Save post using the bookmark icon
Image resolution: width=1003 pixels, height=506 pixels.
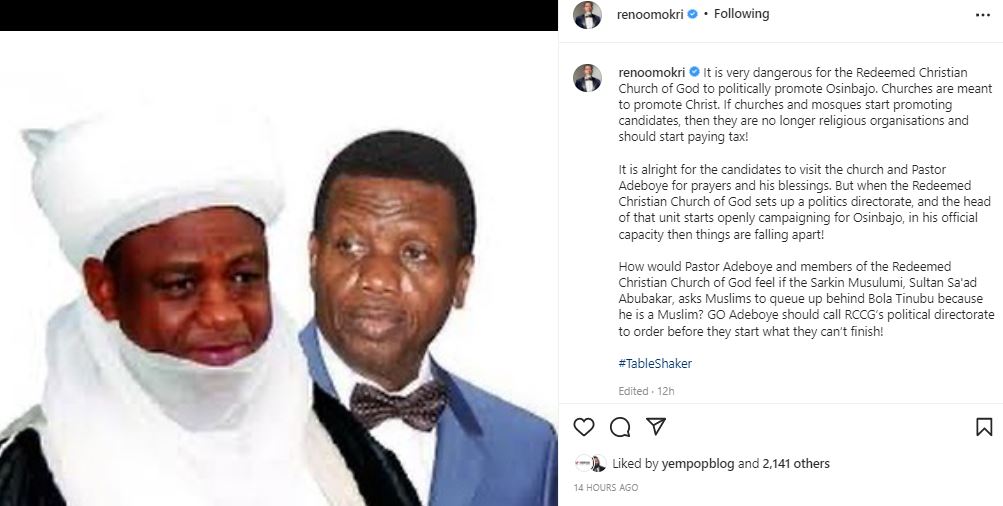(984, 427)
